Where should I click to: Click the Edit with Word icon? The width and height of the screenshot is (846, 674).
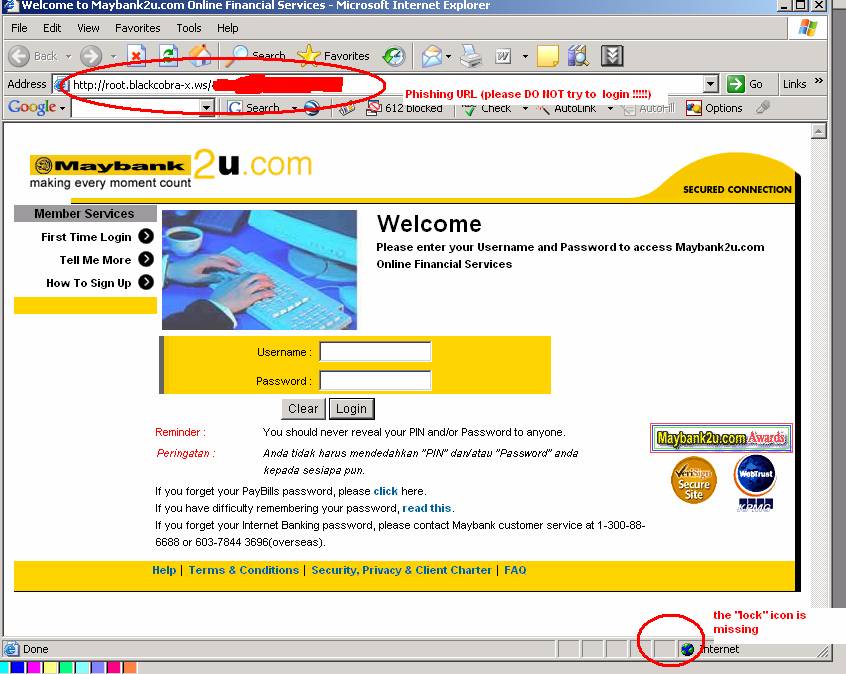(x=503, y=56)
